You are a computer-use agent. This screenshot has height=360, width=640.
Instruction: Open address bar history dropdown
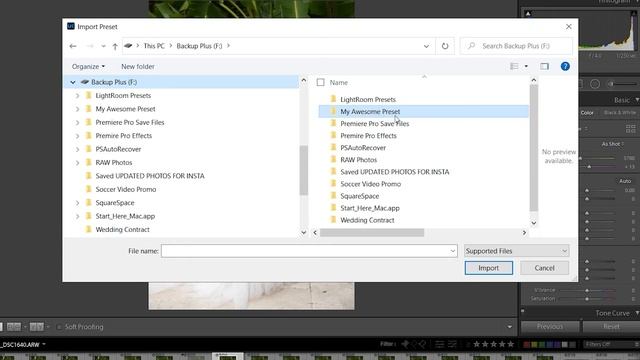426,46
